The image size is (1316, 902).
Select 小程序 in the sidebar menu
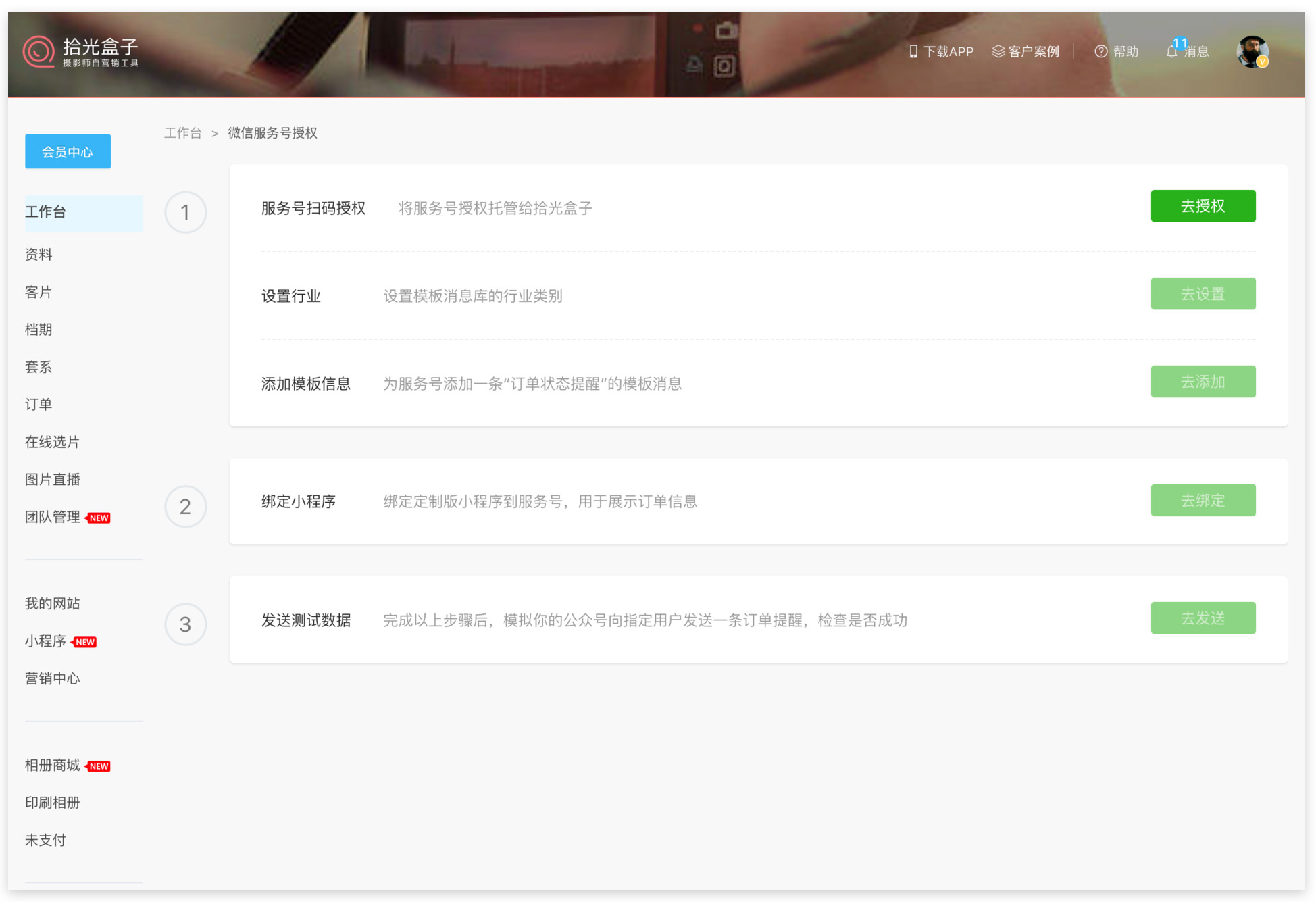coord(45,641)
